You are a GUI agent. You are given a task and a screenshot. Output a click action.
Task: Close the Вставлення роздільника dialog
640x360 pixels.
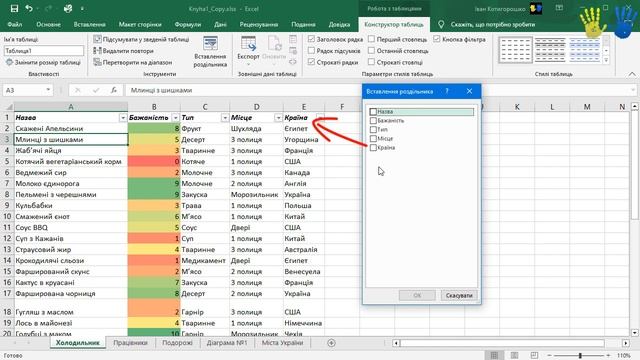[x=469, y=91]
